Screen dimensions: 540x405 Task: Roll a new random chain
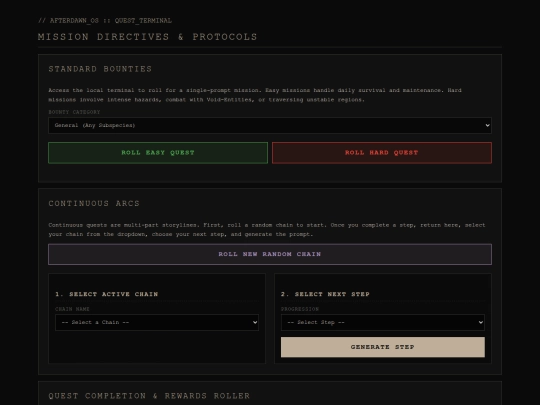click(x=270, y=254)
